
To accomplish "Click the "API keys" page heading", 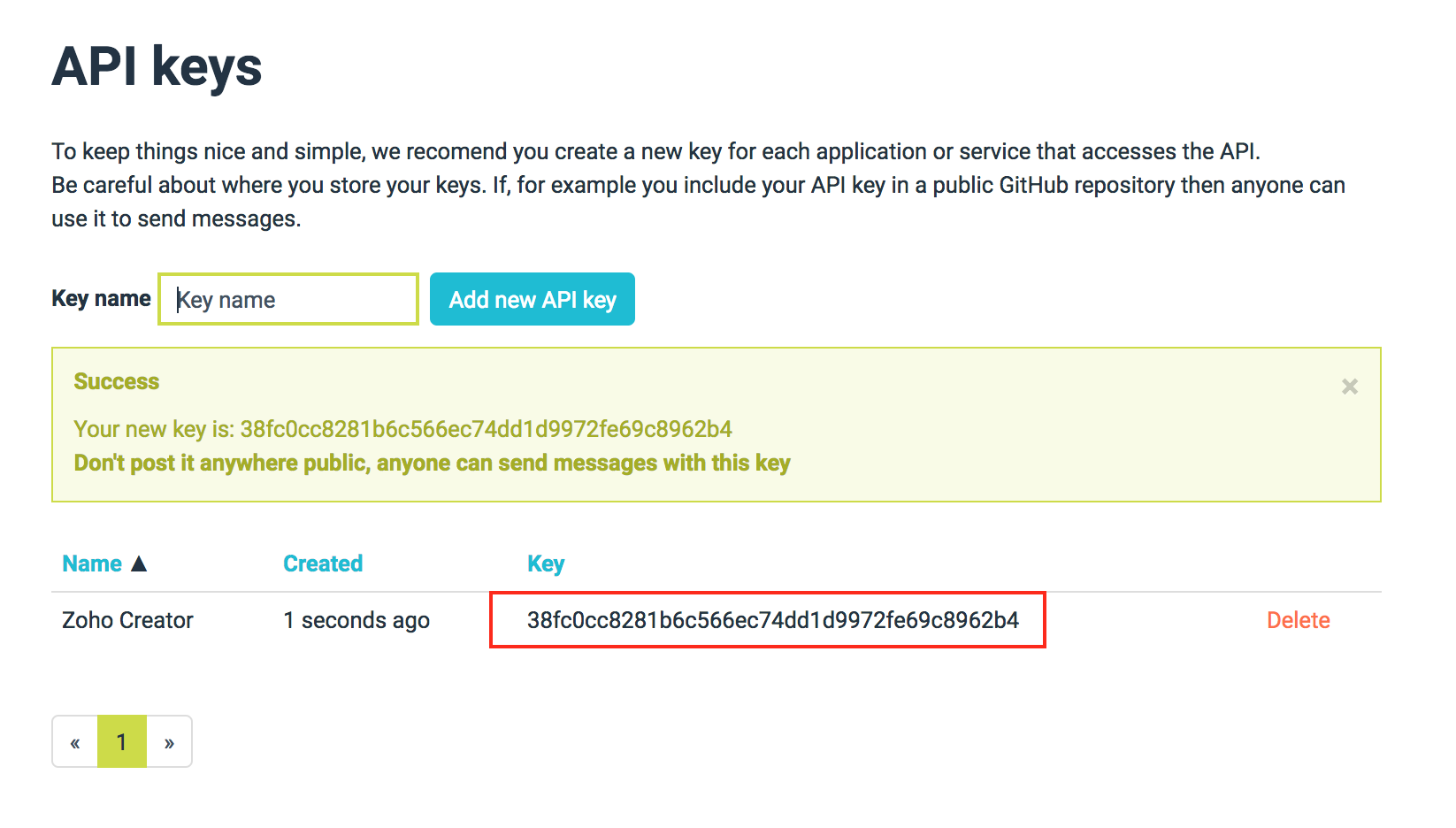I will click(x=157, y=66).
